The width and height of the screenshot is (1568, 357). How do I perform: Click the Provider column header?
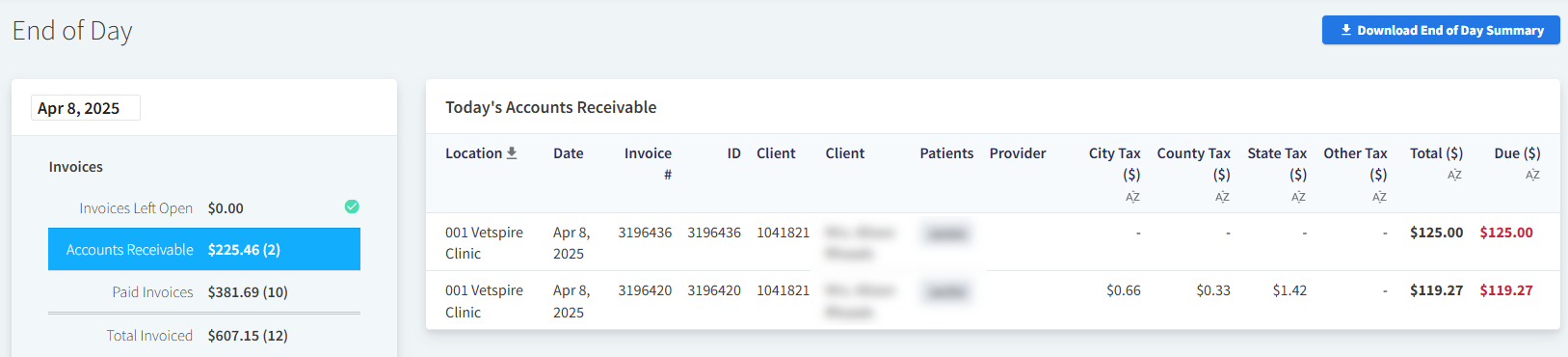click(1018, 153)
